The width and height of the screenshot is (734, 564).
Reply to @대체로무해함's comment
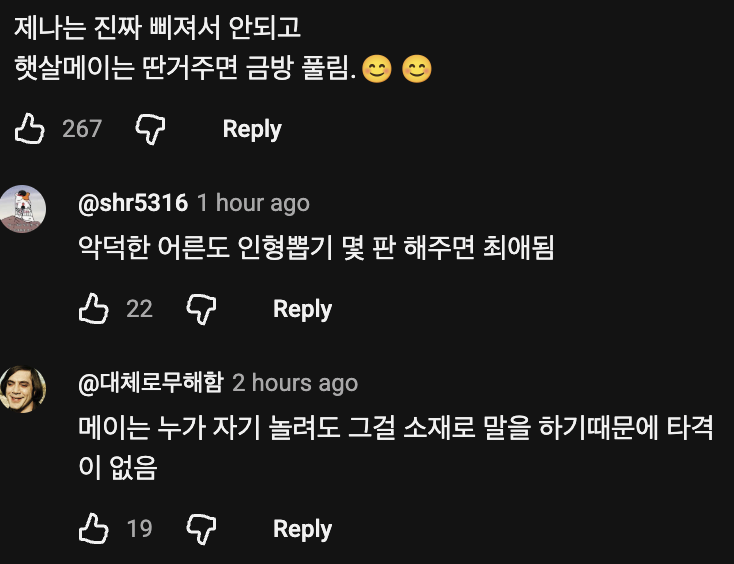(302, 529)
